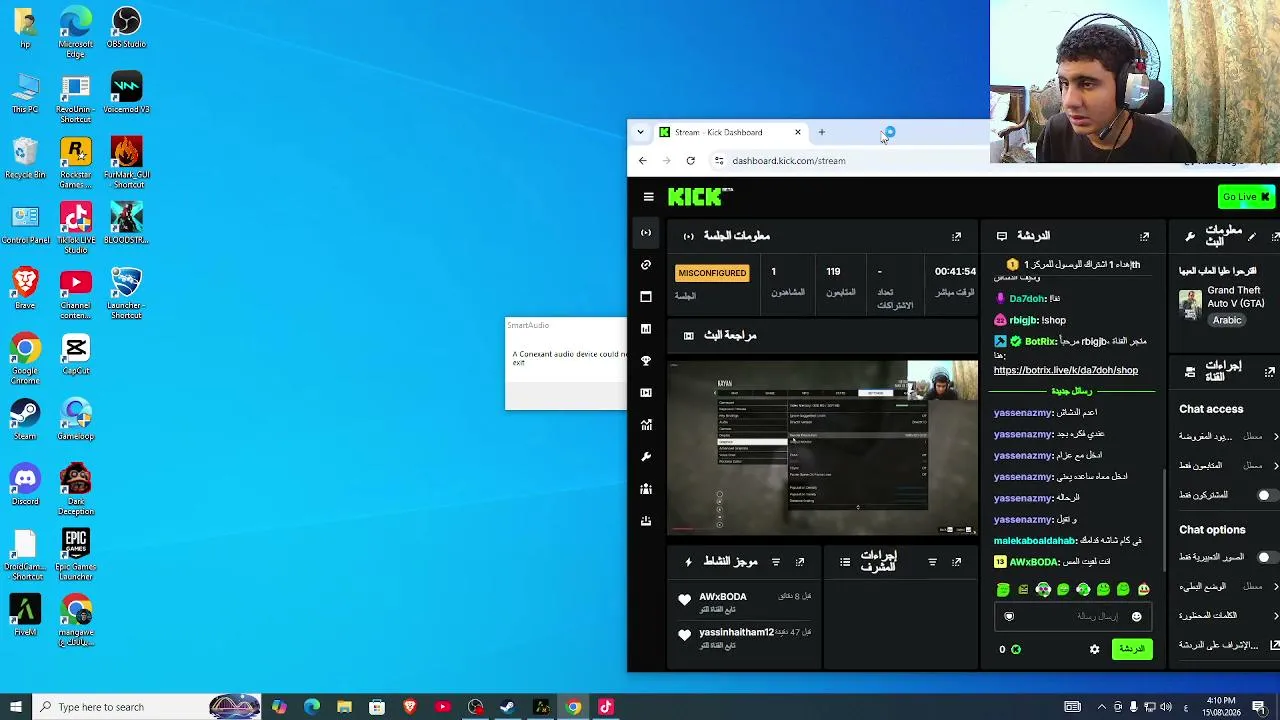Filter the activity feed panel

[x=775, y=562]
